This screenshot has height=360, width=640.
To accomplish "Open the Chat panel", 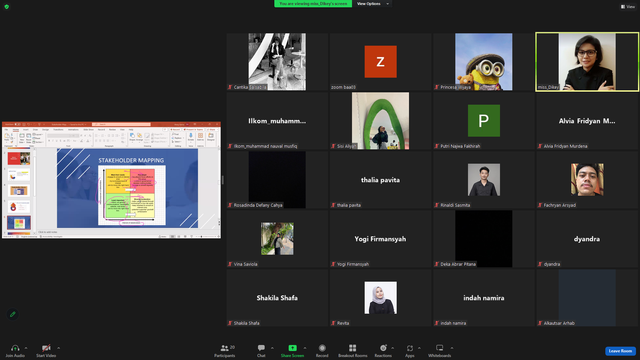I will tap(261, 350).
